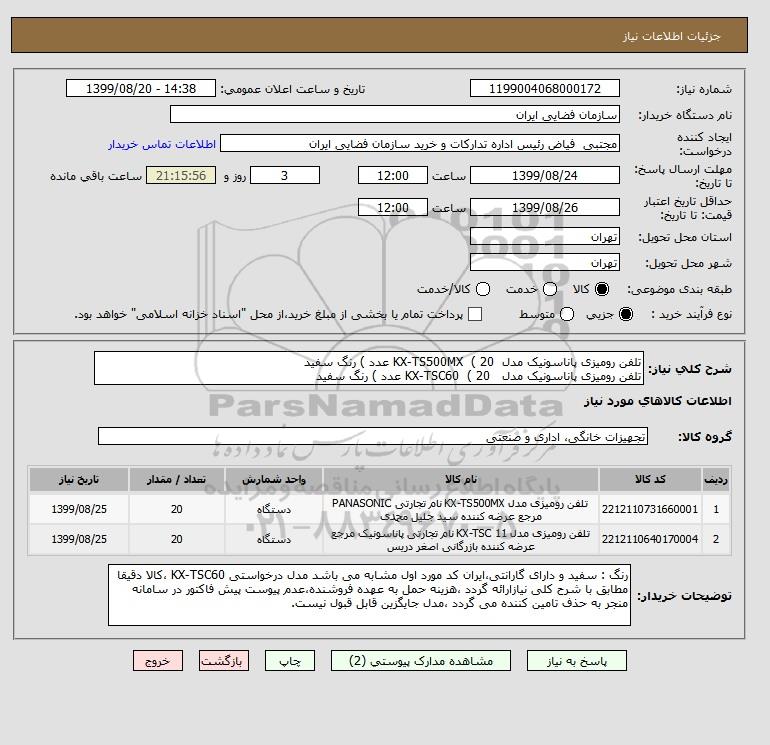
Task: Click the price validity time 12:00 field
Action: point(393,207)
